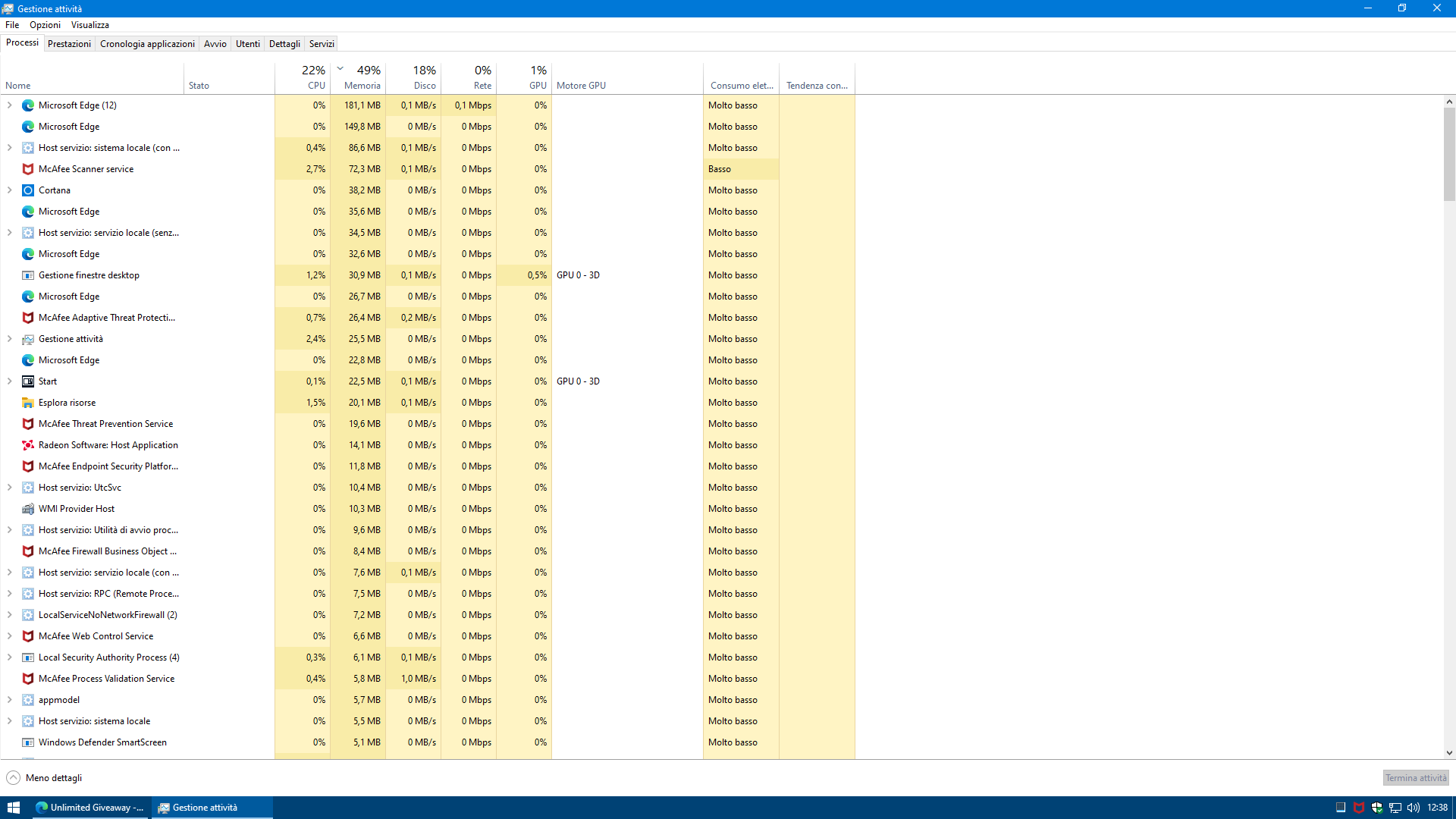Select the McAfee Web Control Service row
The width and height of the screenshot is (1456, 819).
pyautogui.click(x=96, y=636)
